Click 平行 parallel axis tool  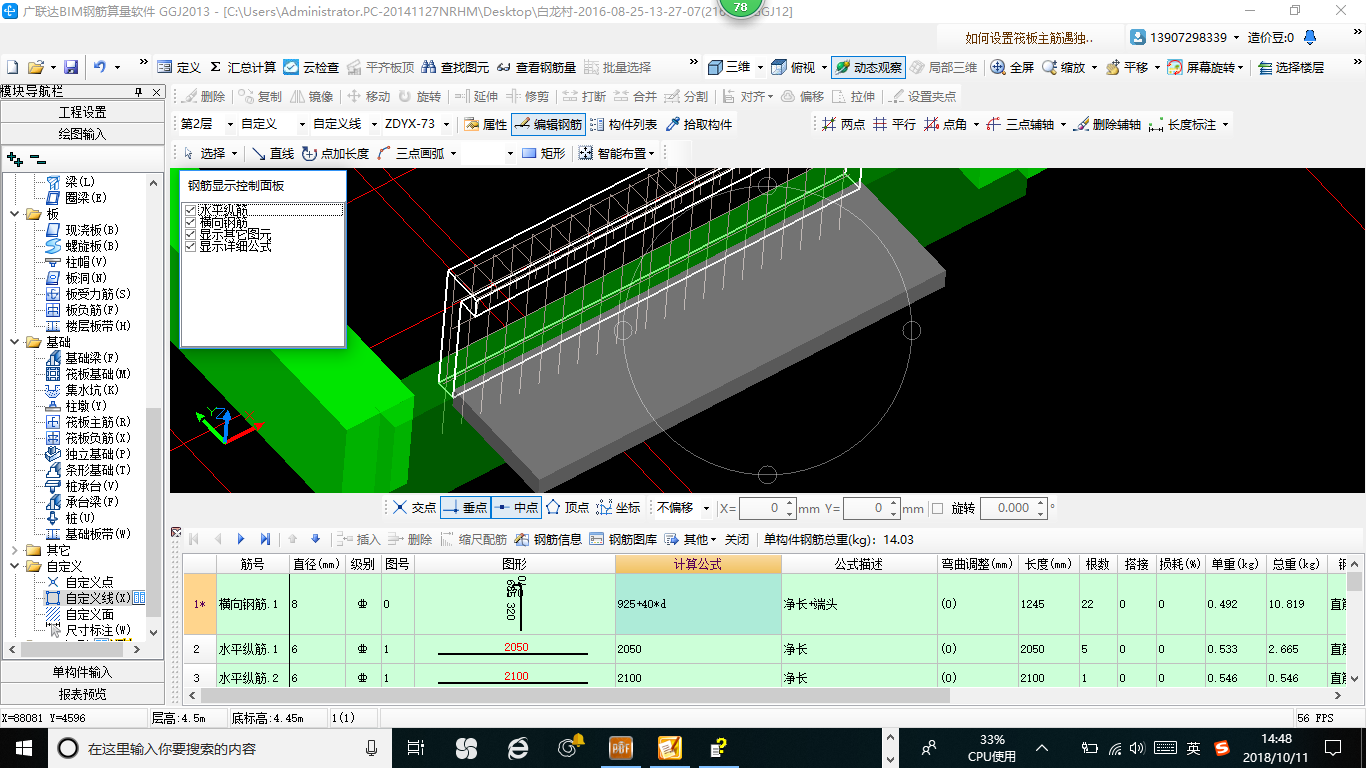894,124
